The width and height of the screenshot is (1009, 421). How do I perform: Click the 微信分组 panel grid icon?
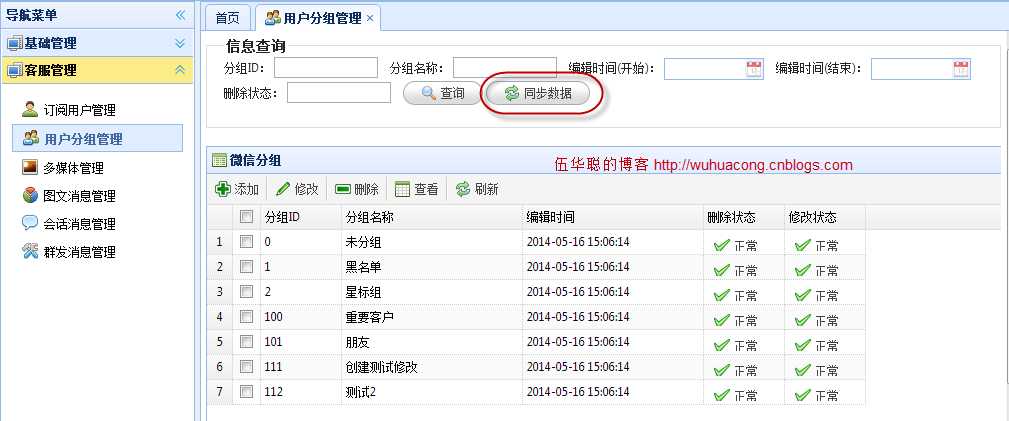(219, 160)
